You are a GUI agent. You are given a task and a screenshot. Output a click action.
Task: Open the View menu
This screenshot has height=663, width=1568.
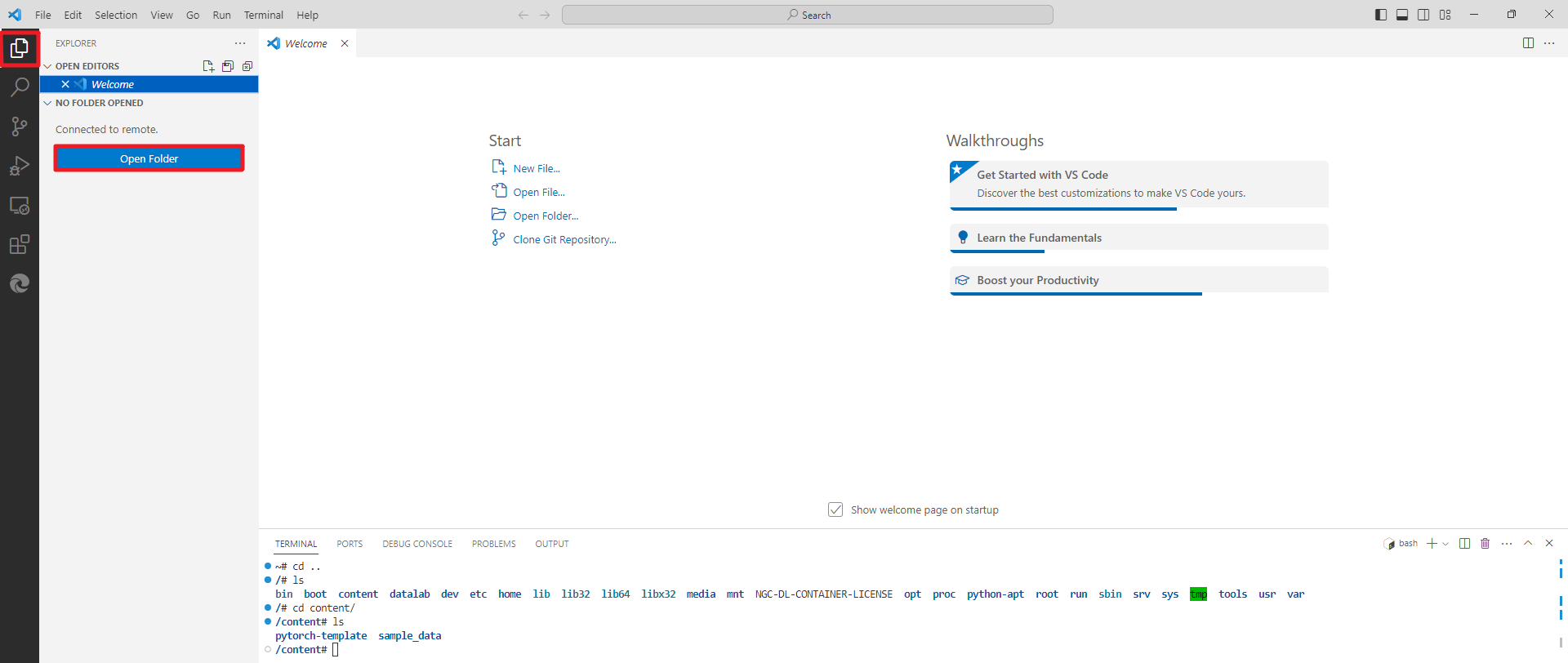point(162,15)
